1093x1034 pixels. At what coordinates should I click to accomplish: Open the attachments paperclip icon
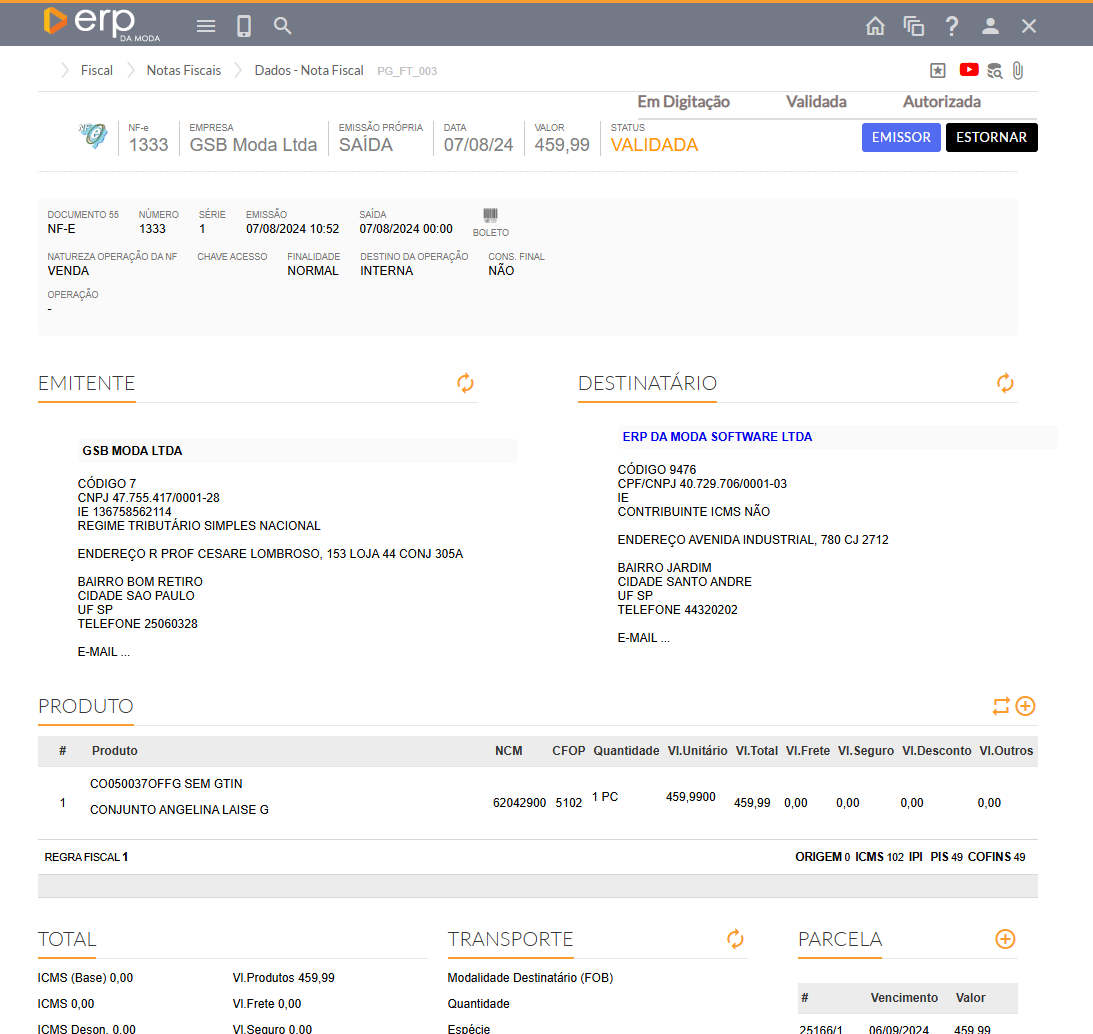(1018, 70)
